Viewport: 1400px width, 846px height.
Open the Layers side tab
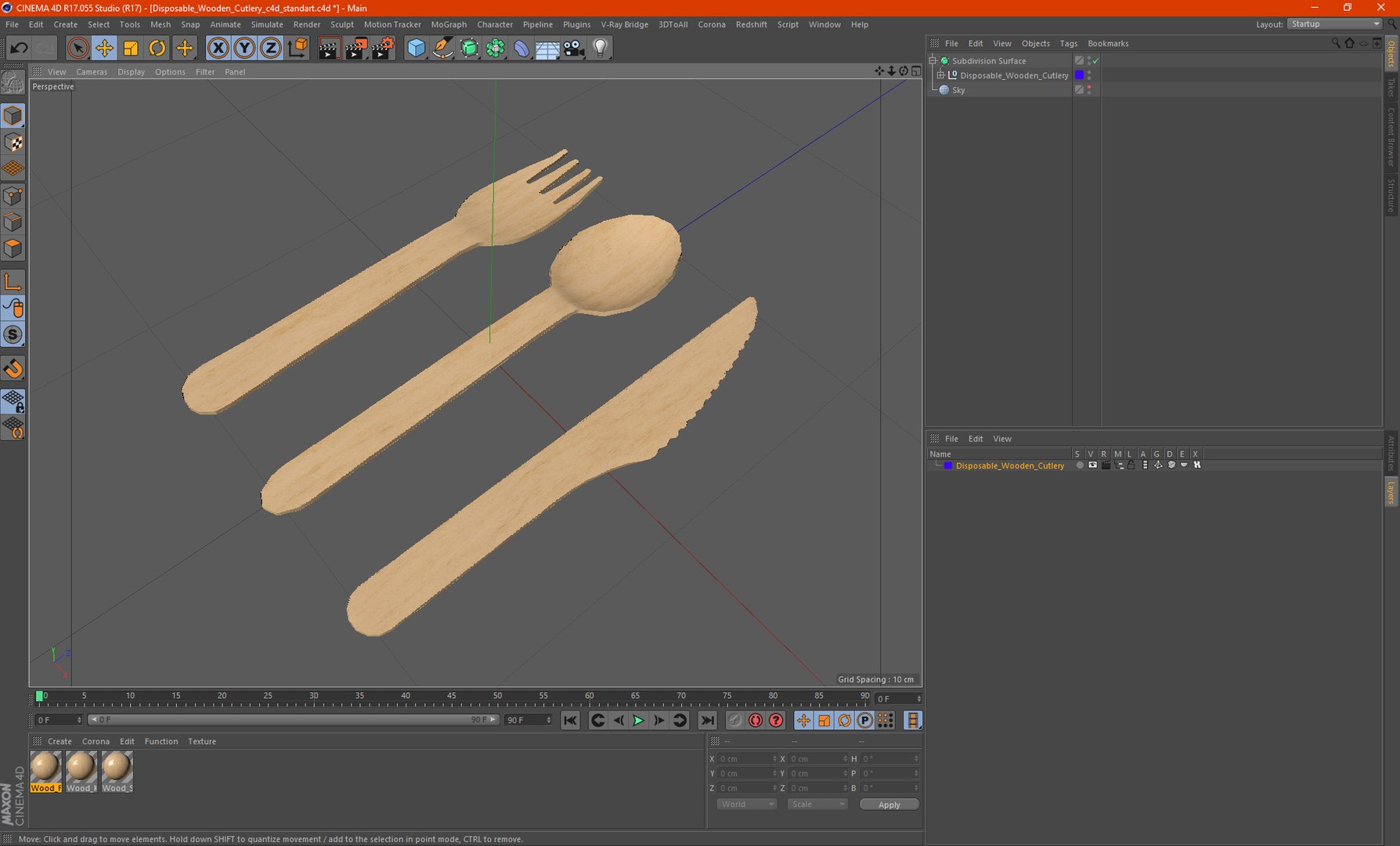1391,493
